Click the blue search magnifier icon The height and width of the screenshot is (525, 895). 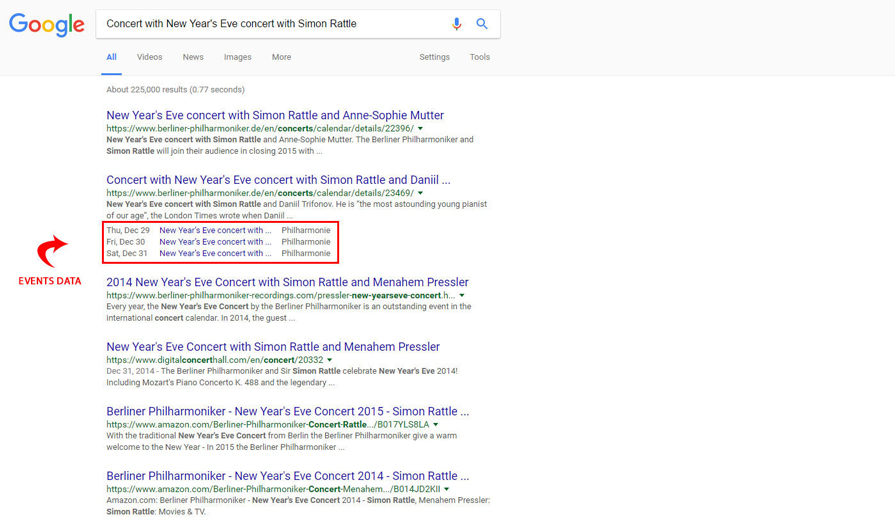click(x=482, y=24)
